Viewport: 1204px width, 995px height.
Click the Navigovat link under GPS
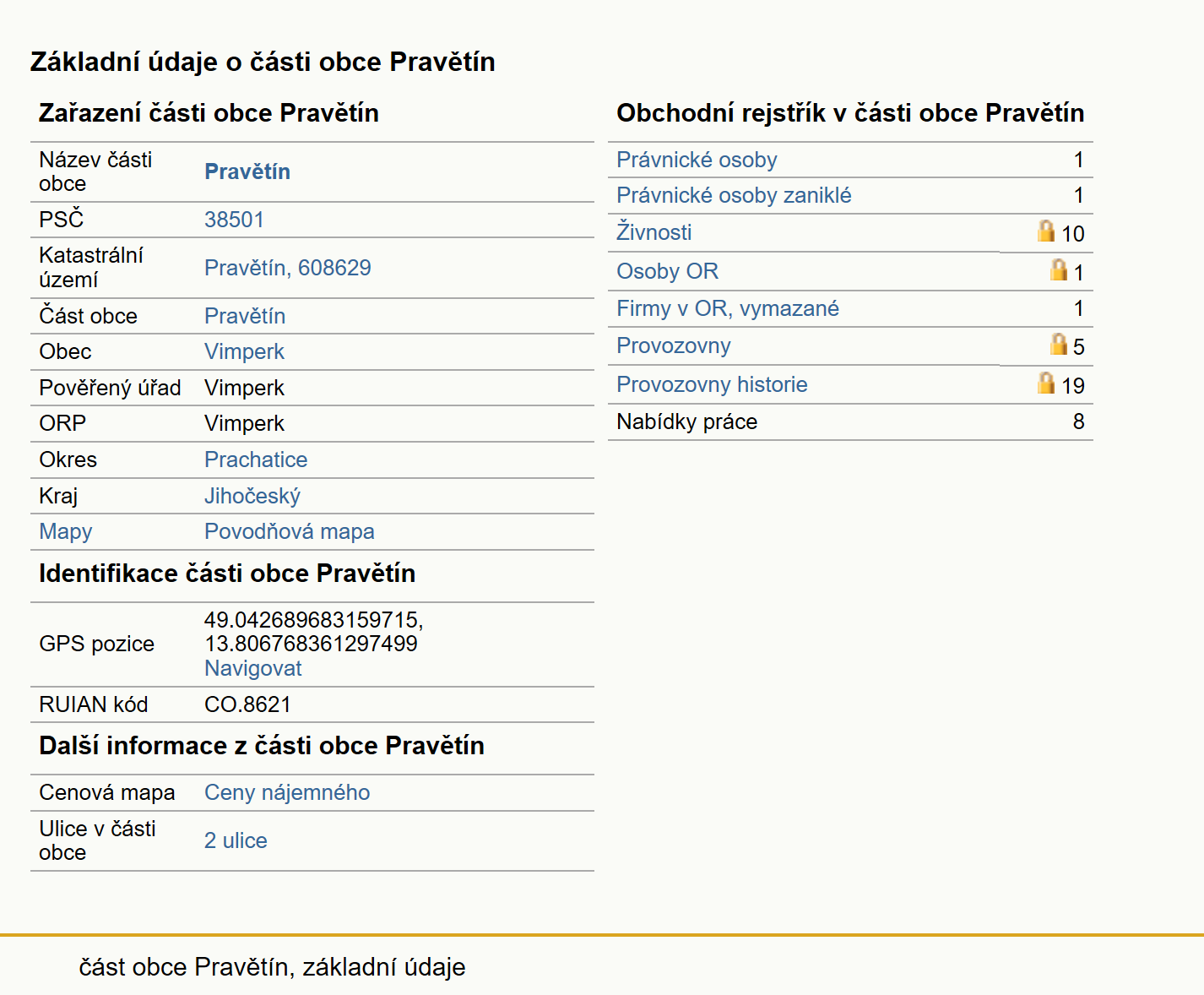click(253, 668)
